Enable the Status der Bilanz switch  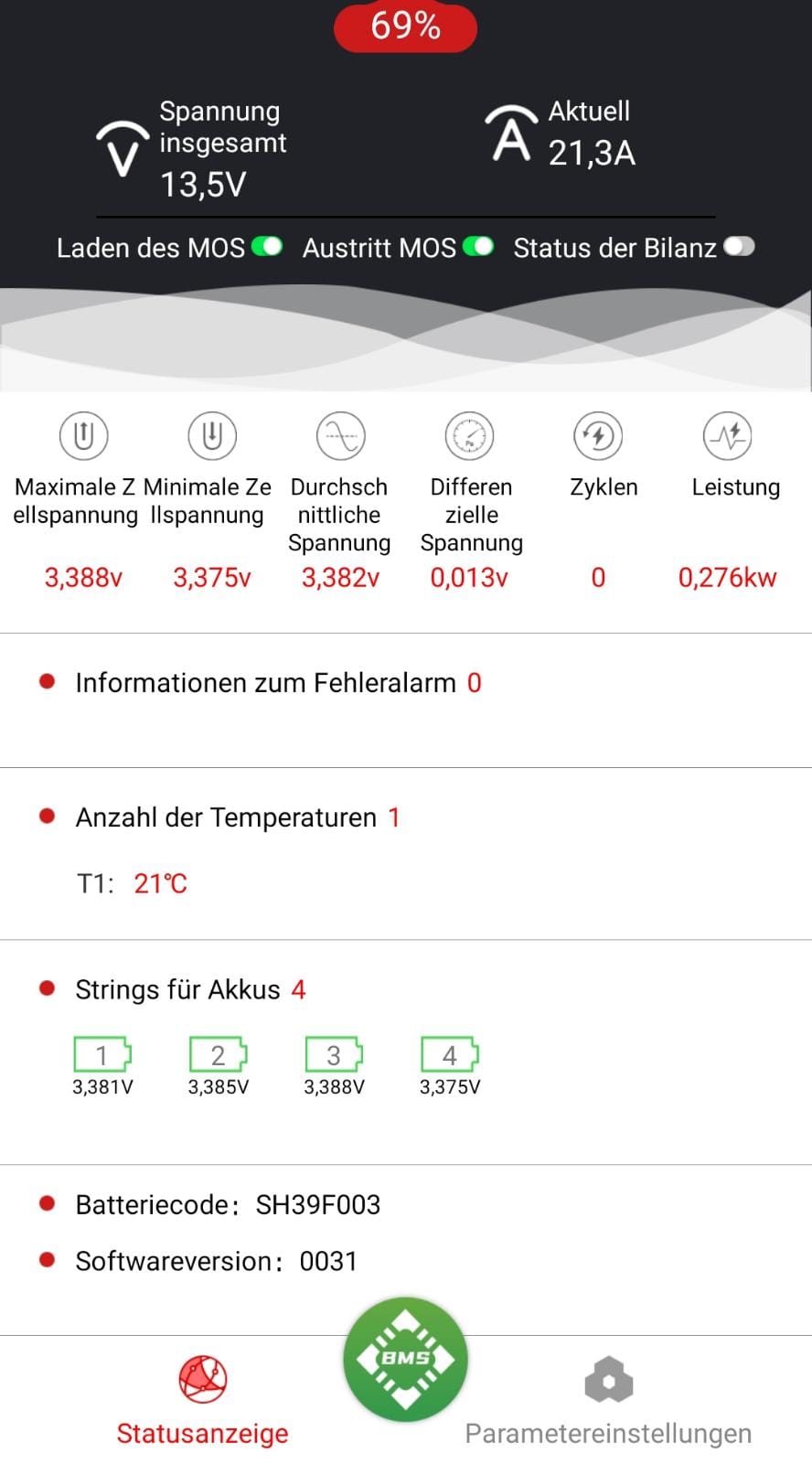click(739, 247)
